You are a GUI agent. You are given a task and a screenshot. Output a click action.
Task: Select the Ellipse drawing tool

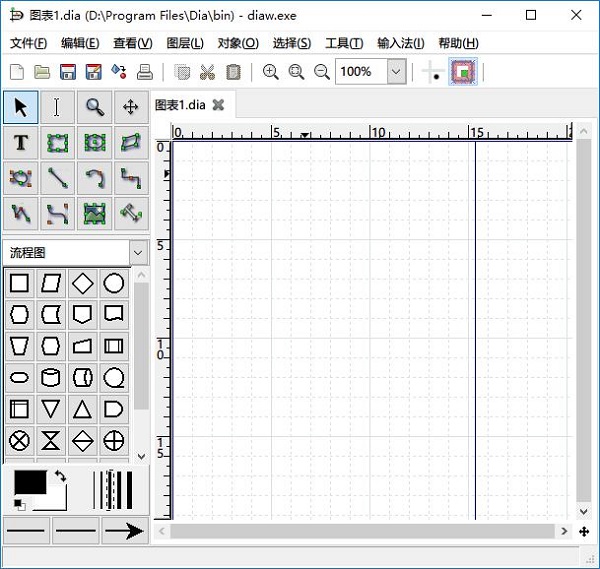coord(94,143)
